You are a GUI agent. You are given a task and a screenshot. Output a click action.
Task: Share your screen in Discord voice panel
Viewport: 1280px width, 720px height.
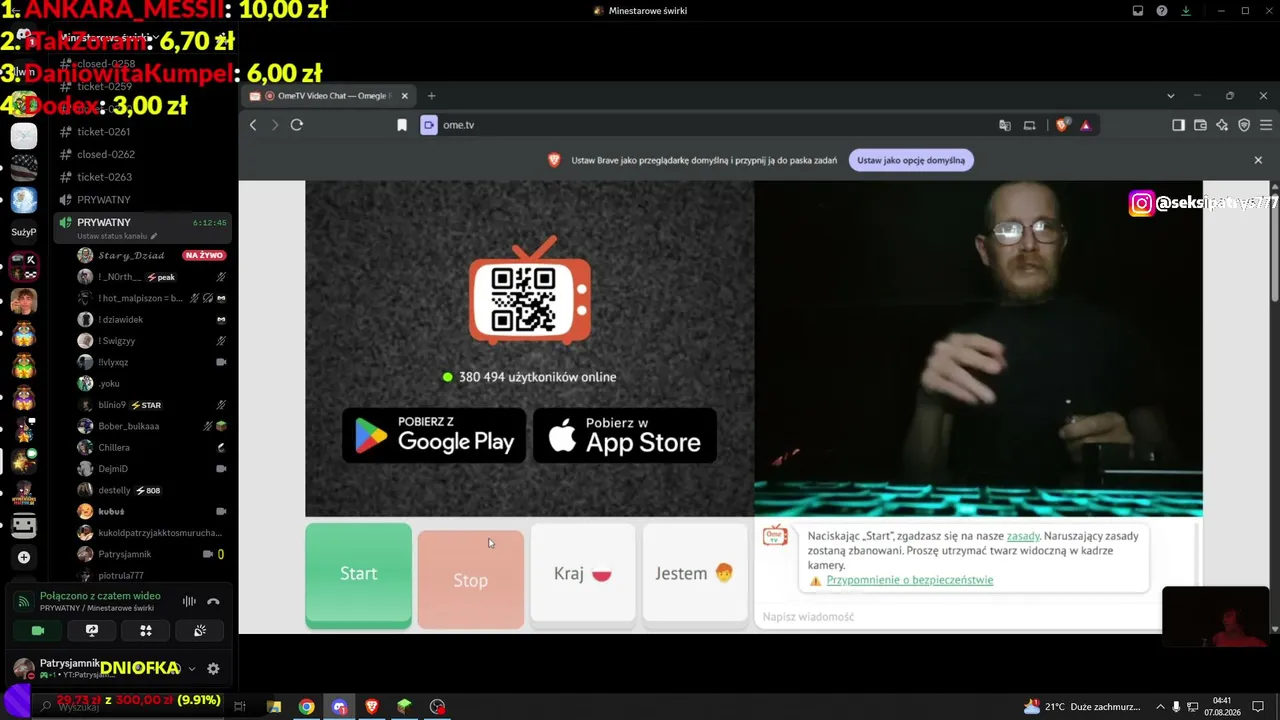(92, 630)
